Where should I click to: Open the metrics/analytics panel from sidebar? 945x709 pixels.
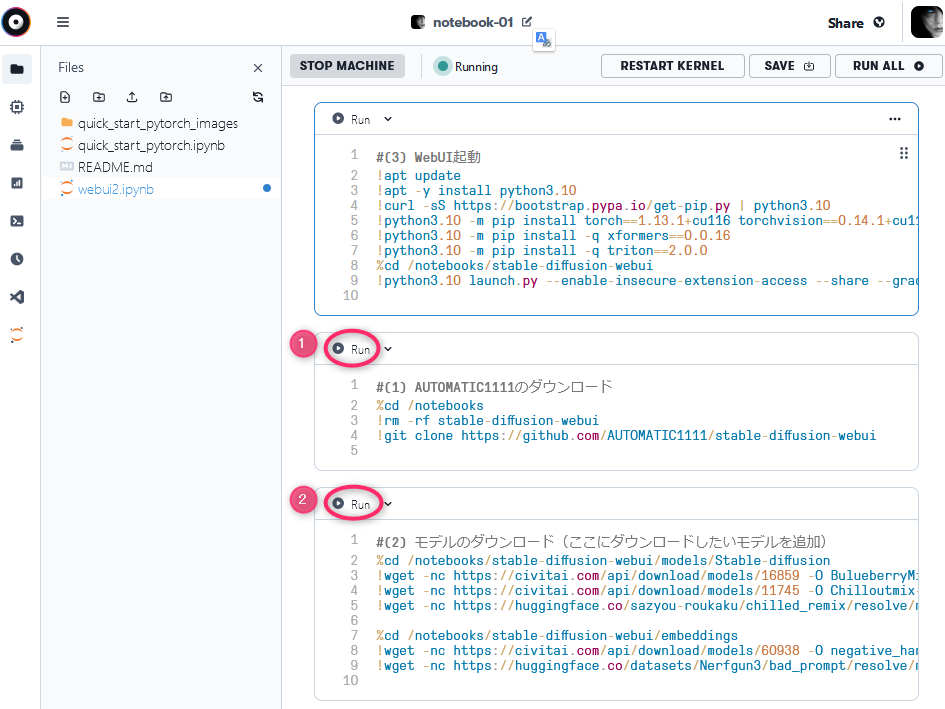16,182
